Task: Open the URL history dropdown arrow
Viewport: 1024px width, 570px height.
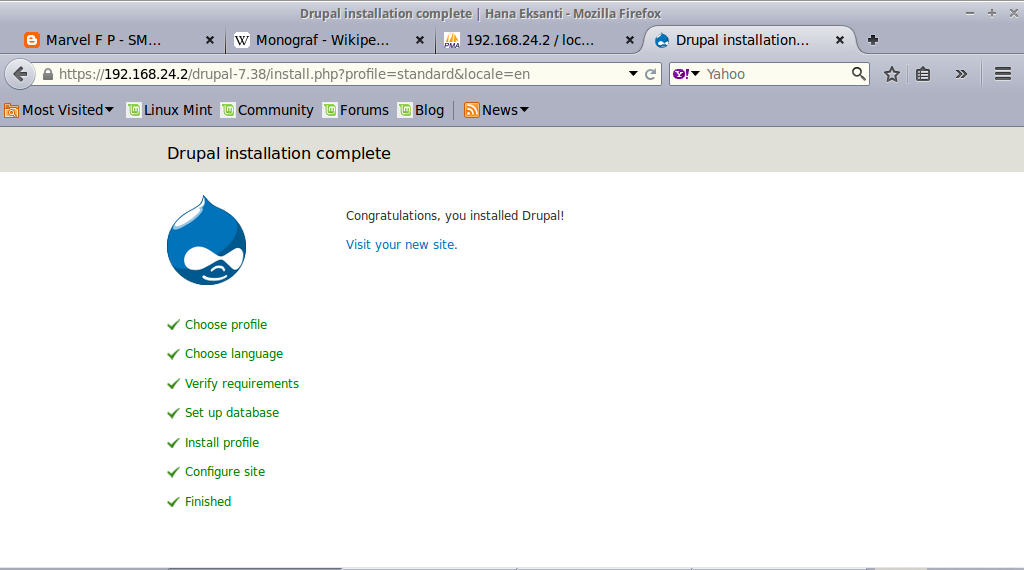Action: [x=633, y=74]
